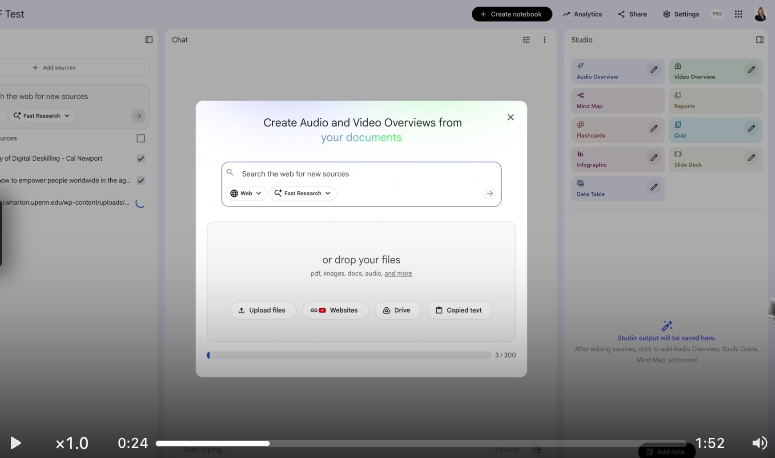Image resolution: width=775 pixels, height=458 pixels.
Task: Submit search with the arrow button in dialog
Action: point(489,193)
